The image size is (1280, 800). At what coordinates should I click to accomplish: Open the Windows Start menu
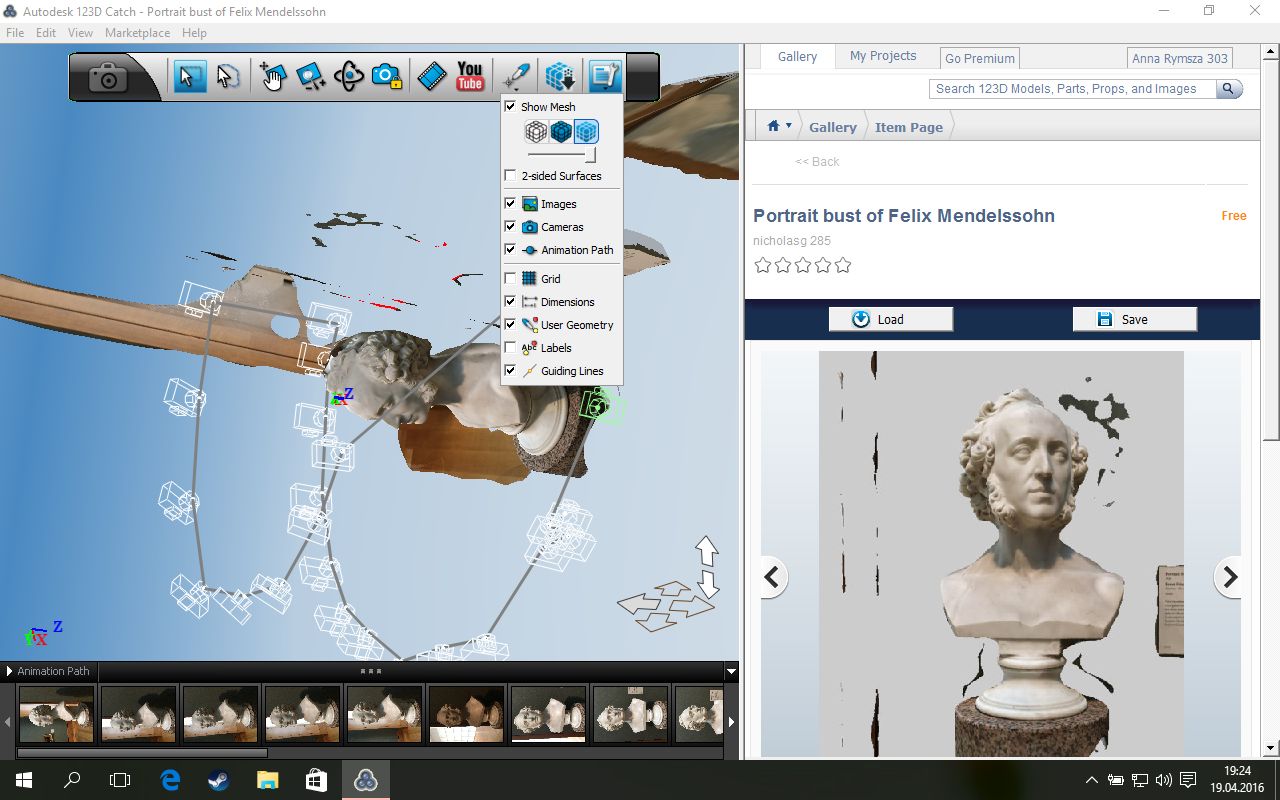point(24,780)
